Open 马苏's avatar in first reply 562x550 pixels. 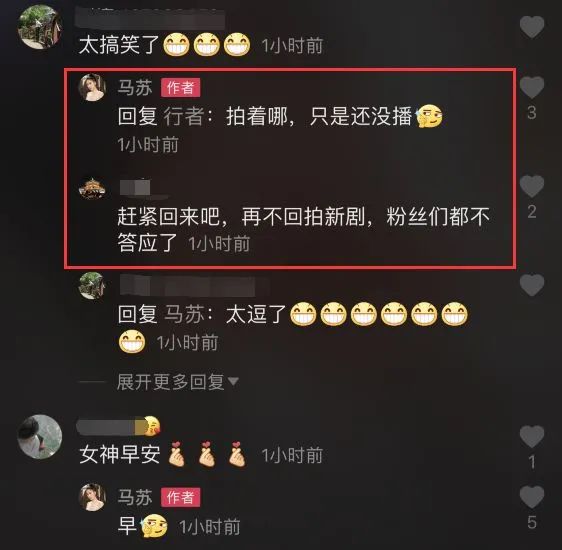pyautogui.click(x=92, y=87)
